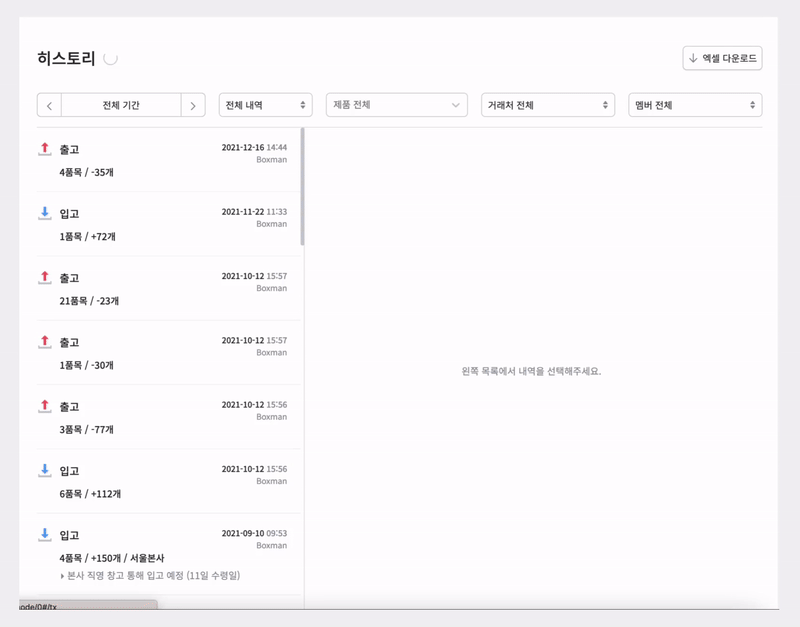
Task: Expand the 제품 전체 product selector
Action: tap(396, 105)
